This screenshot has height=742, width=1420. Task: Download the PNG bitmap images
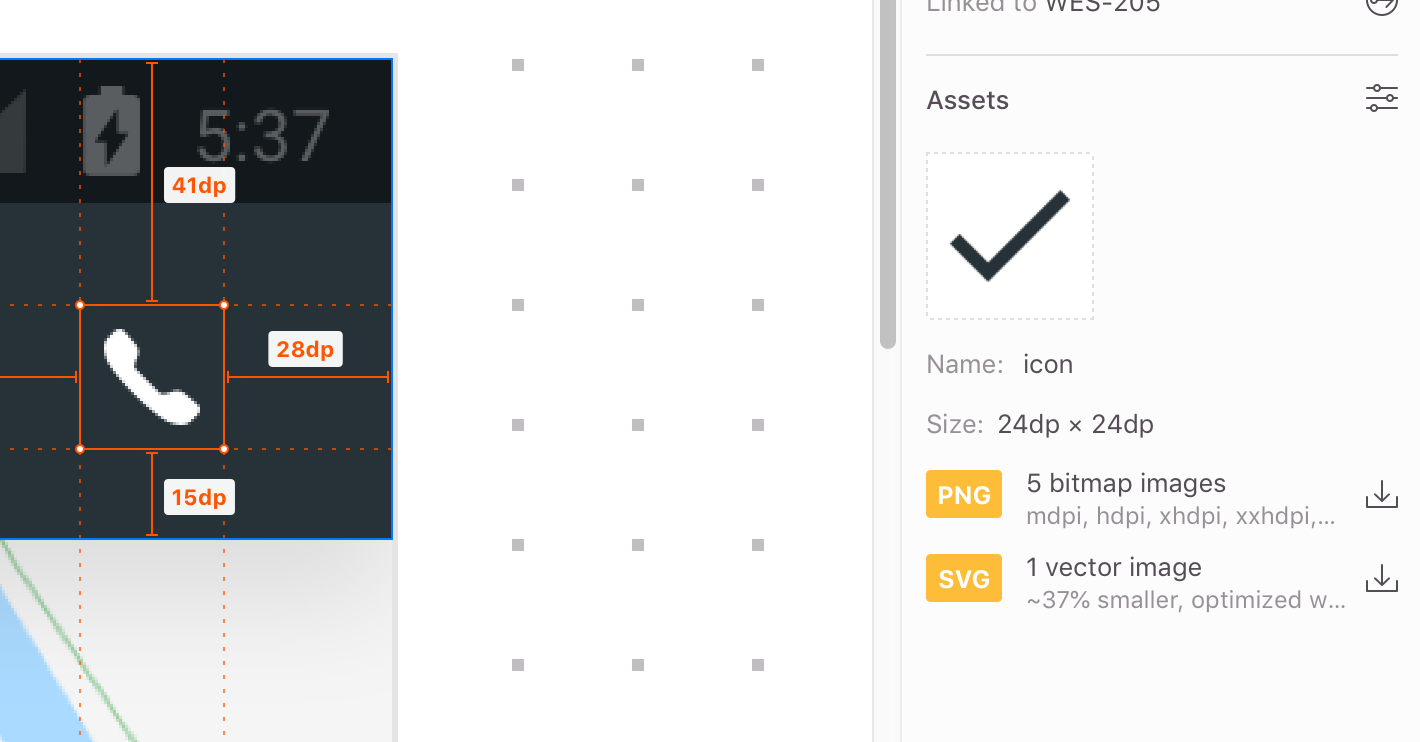1381,493
